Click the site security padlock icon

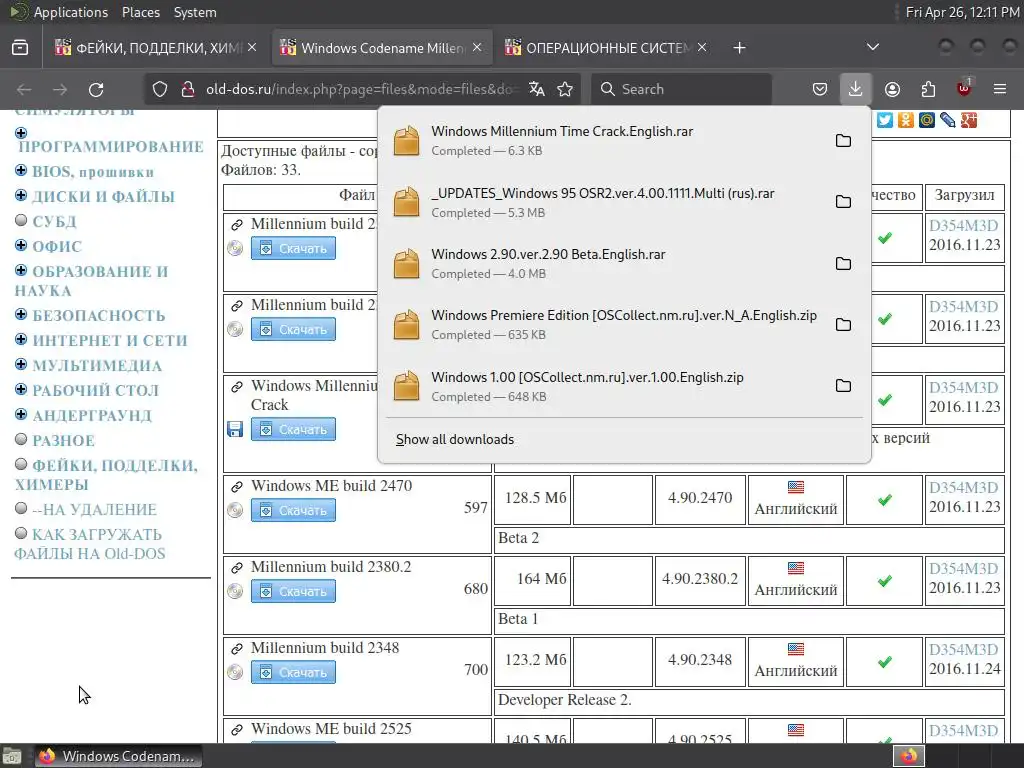pos(188,89)
